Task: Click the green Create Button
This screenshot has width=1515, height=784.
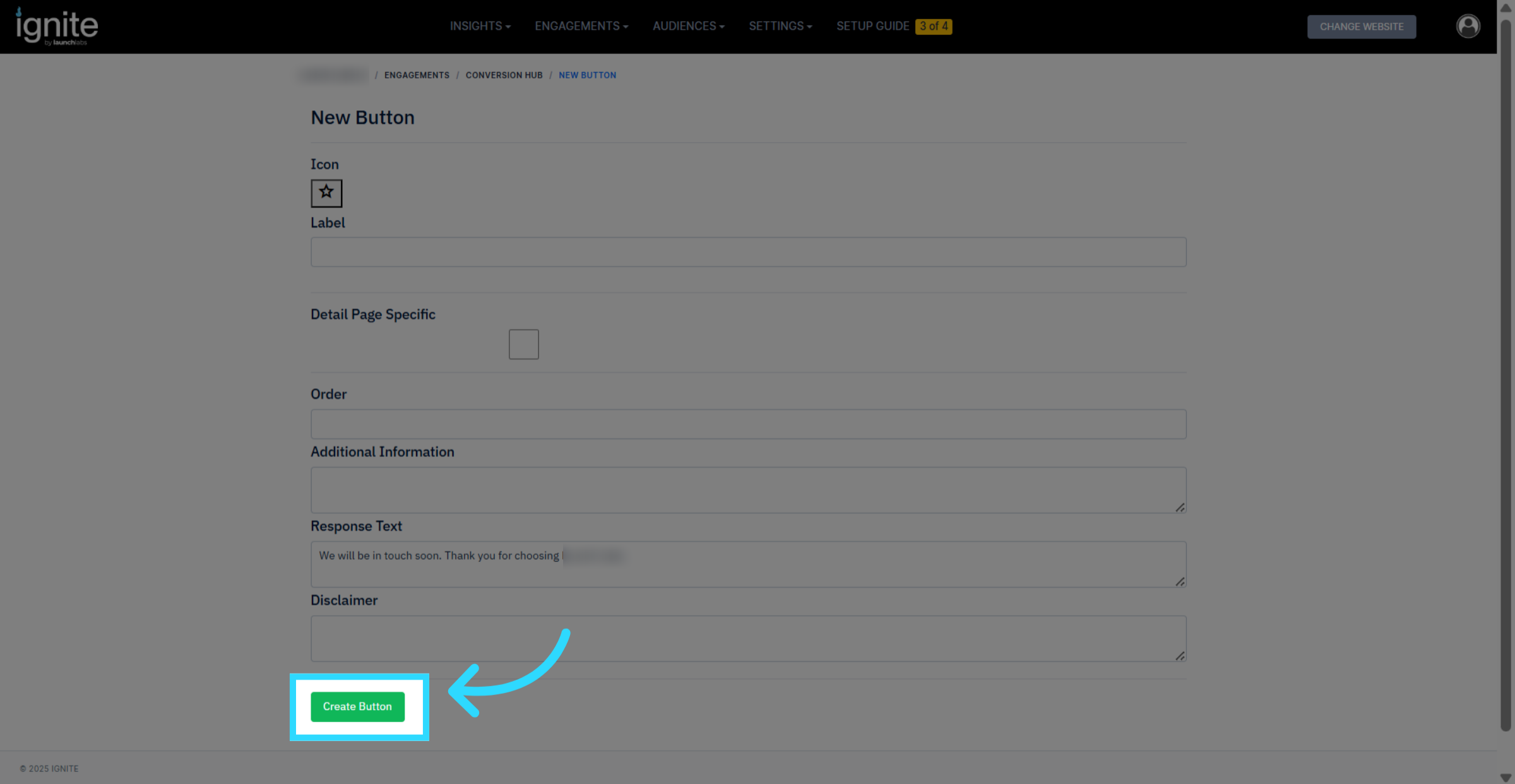Action: point(357,706)
